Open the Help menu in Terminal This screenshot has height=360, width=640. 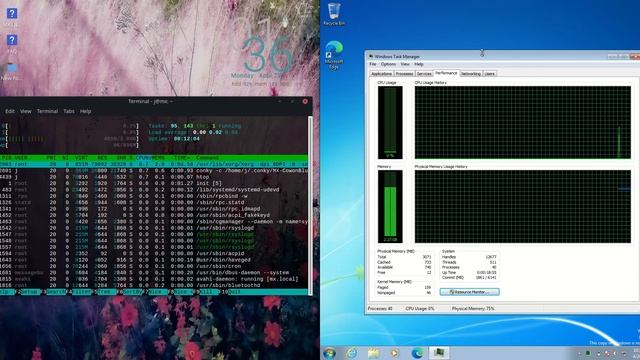(x=85, y=111)
